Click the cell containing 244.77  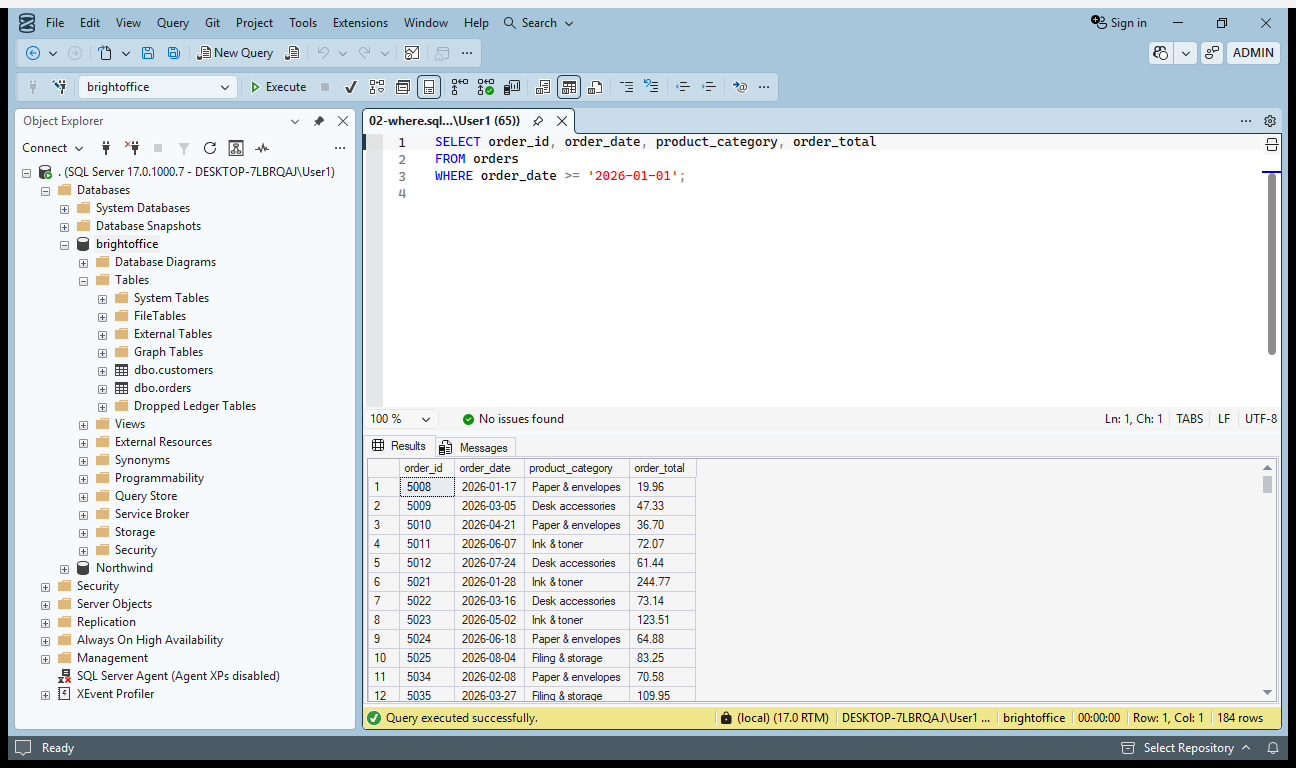[x=662, y=582]
